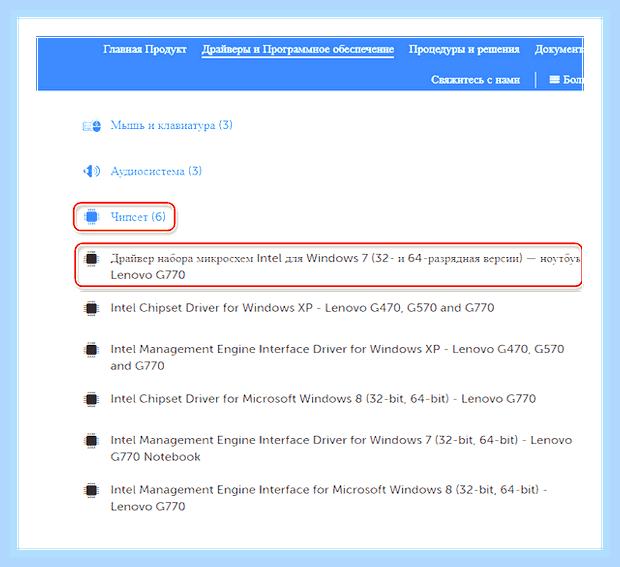
Task: Open the Документ menu item
Action: click(x=559, y=49)
